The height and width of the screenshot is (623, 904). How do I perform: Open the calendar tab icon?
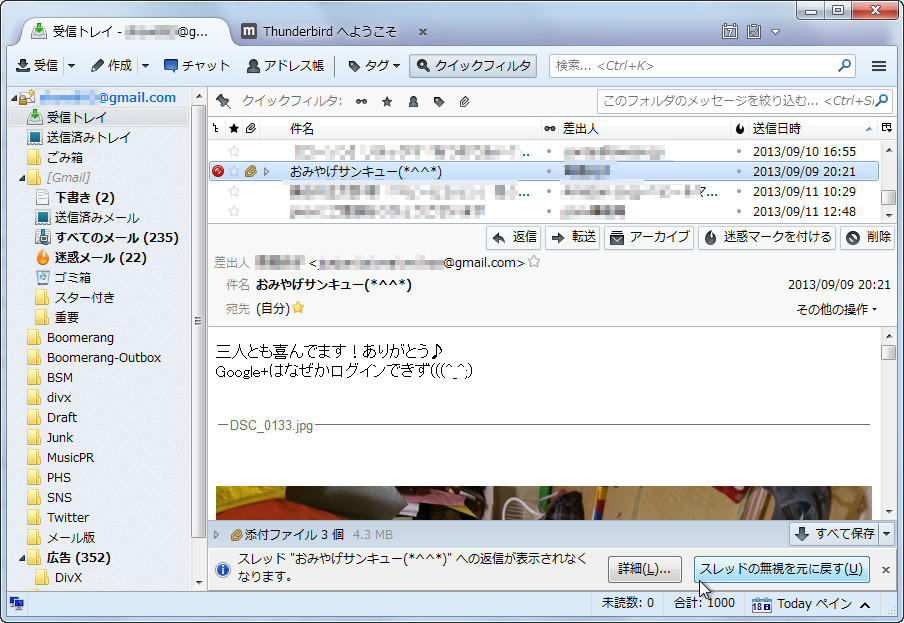pos(730,31)
